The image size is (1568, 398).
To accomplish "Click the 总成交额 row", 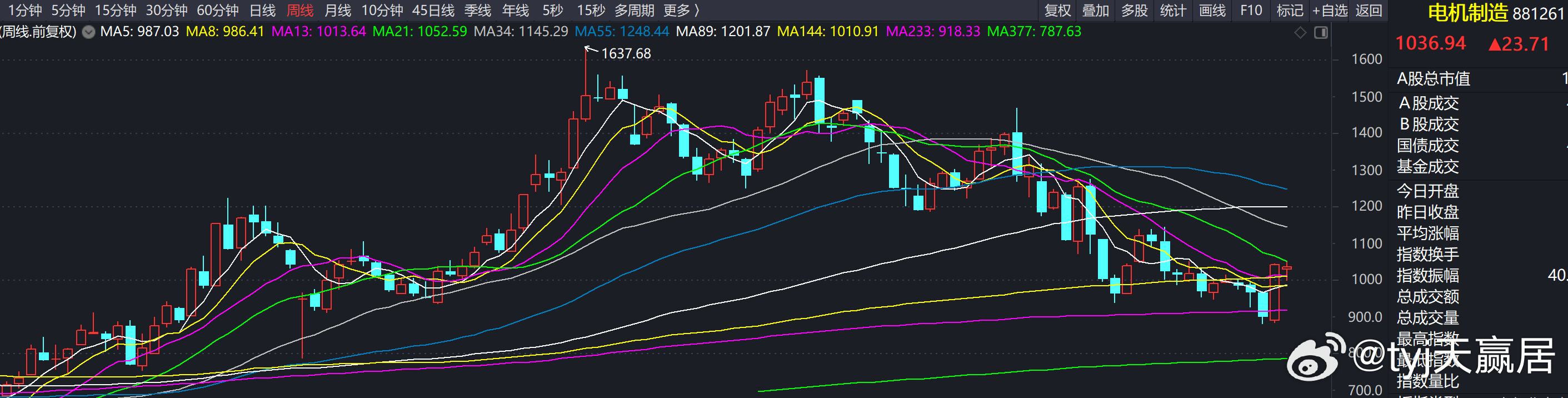I will pos(1481,296).
